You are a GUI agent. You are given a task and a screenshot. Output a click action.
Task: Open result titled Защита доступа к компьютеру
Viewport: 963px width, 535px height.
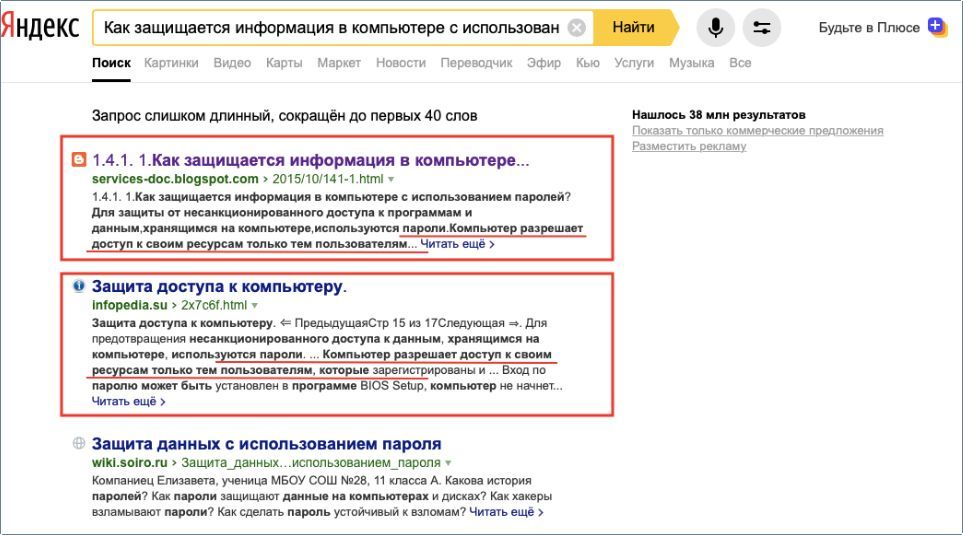coord(219,286)
